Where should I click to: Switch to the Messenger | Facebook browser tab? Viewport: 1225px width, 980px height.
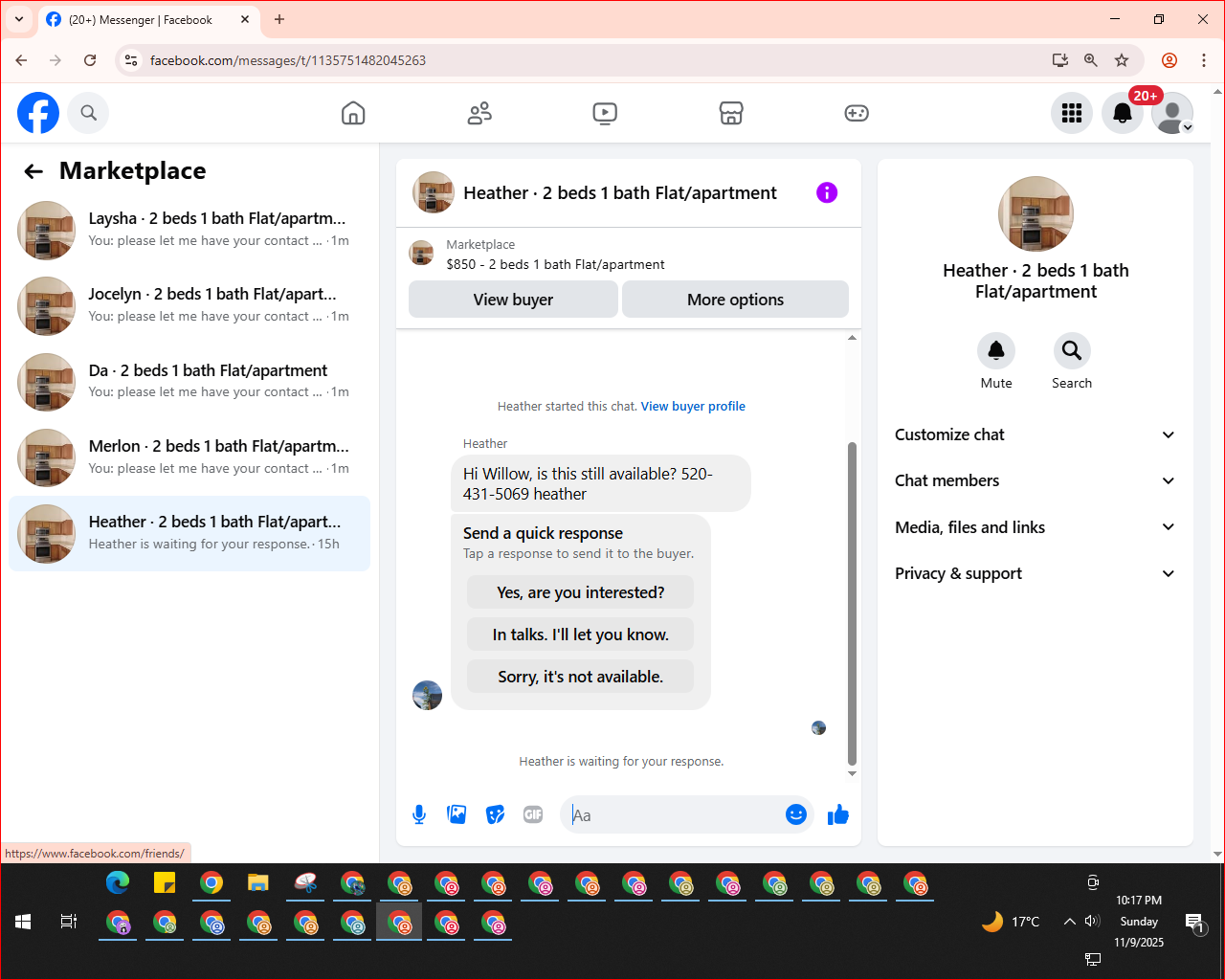coord(148,19)
